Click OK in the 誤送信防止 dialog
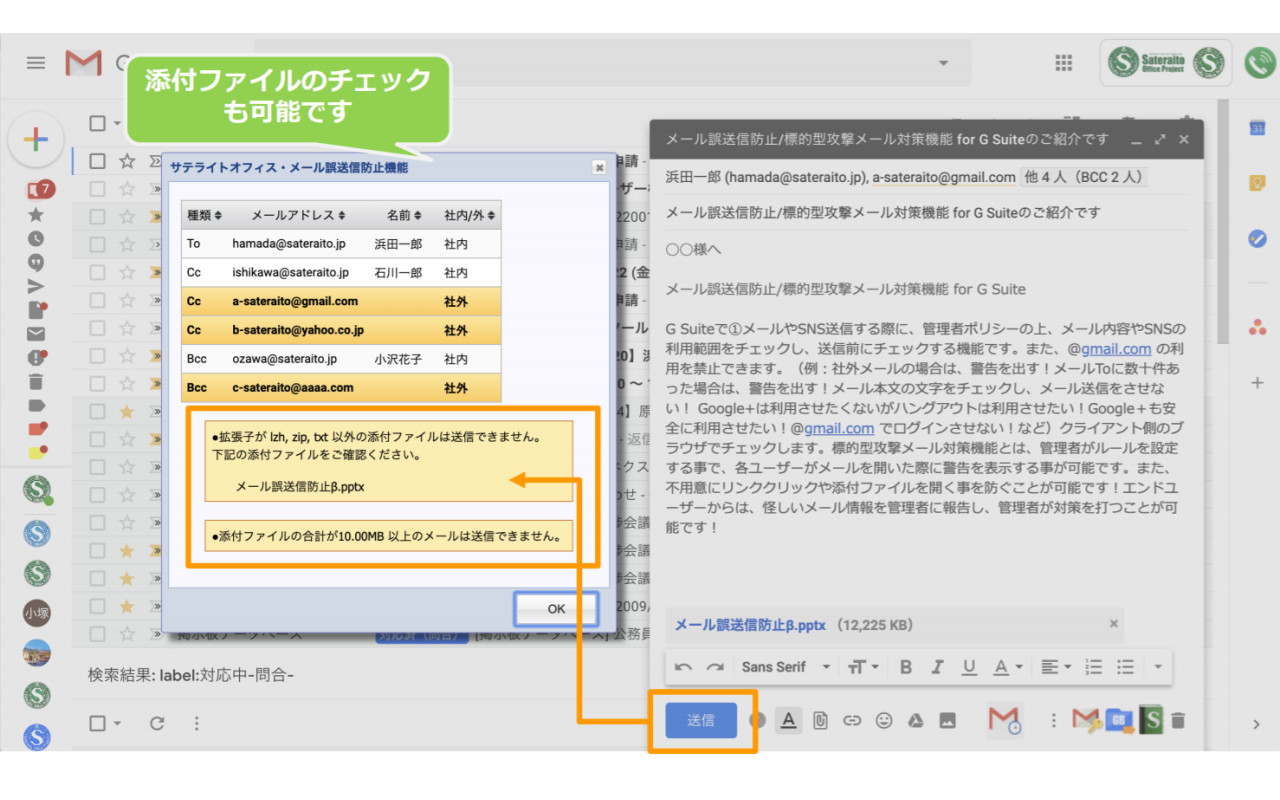1280x800 pixels. tap(556, 608)
